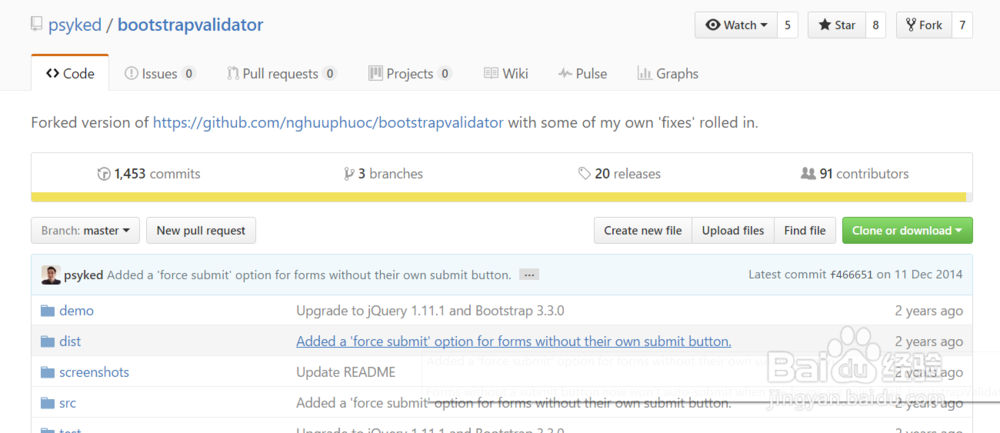Click the Pulse tab heartbeat icon

pos(565,73)
